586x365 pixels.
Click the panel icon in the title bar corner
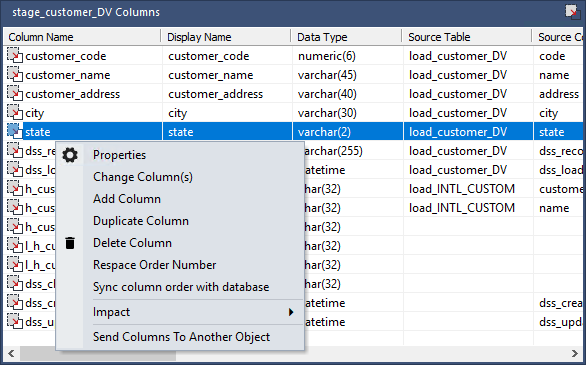(x=573, y=12)
